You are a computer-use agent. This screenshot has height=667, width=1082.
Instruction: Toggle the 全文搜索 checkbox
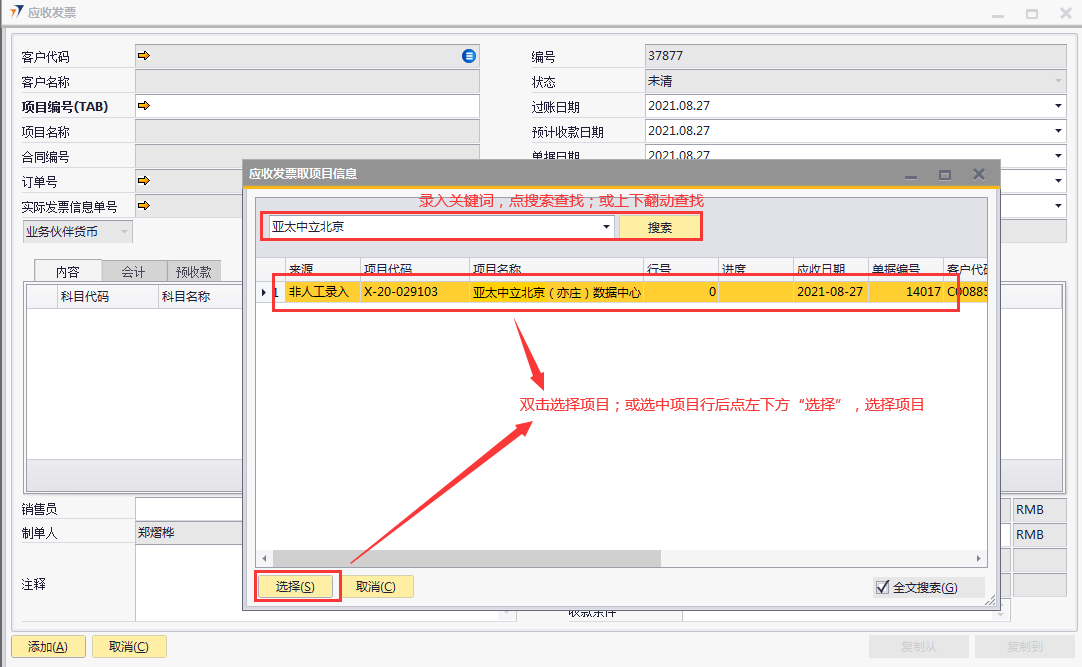(x=882, y=587)
